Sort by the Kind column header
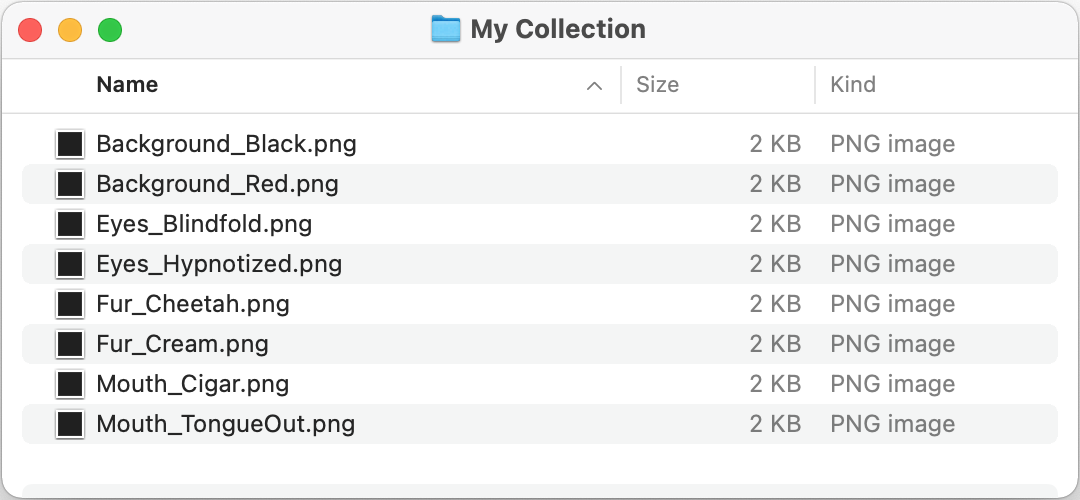This screenshot has height=500, width=1080. (x=852, y=85)
